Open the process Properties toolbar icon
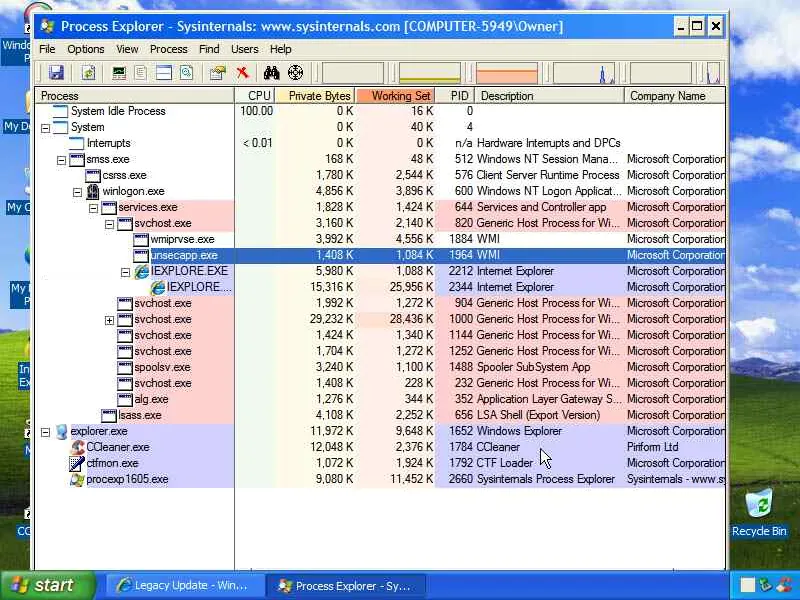Viewport: 800px width, 600px height. point(218,73)
